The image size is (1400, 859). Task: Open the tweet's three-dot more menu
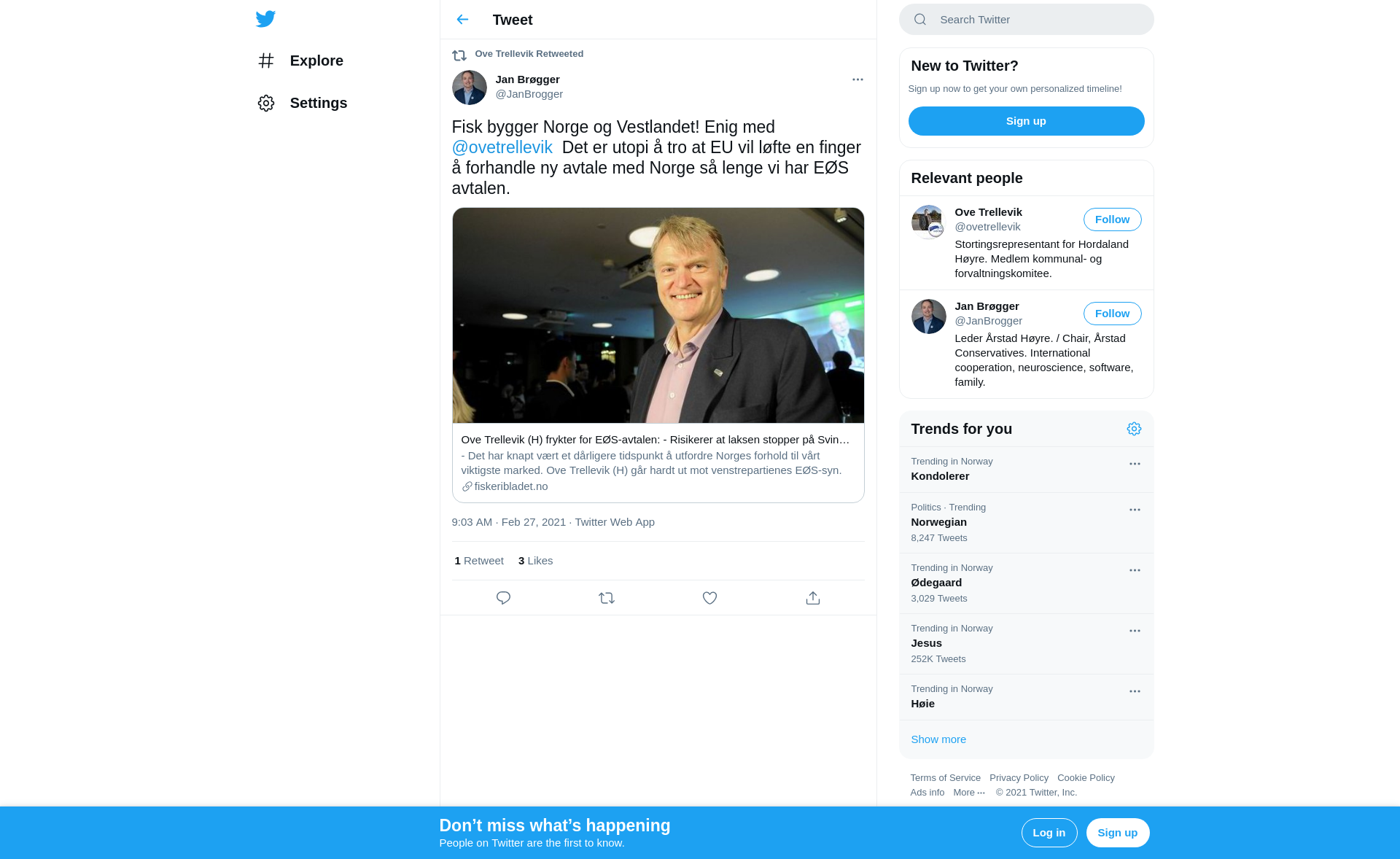point(857,79)
